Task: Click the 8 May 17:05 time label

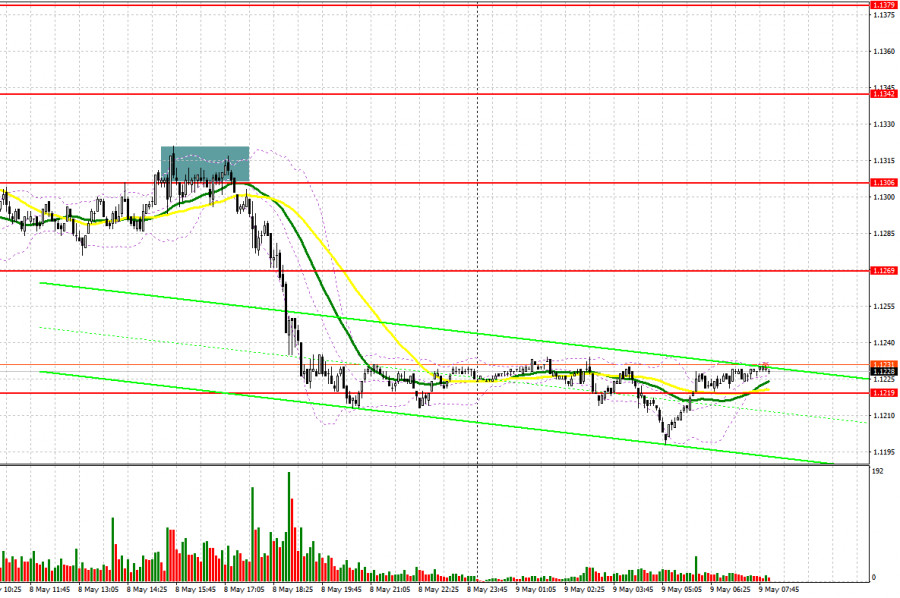Action: (244, 589)
